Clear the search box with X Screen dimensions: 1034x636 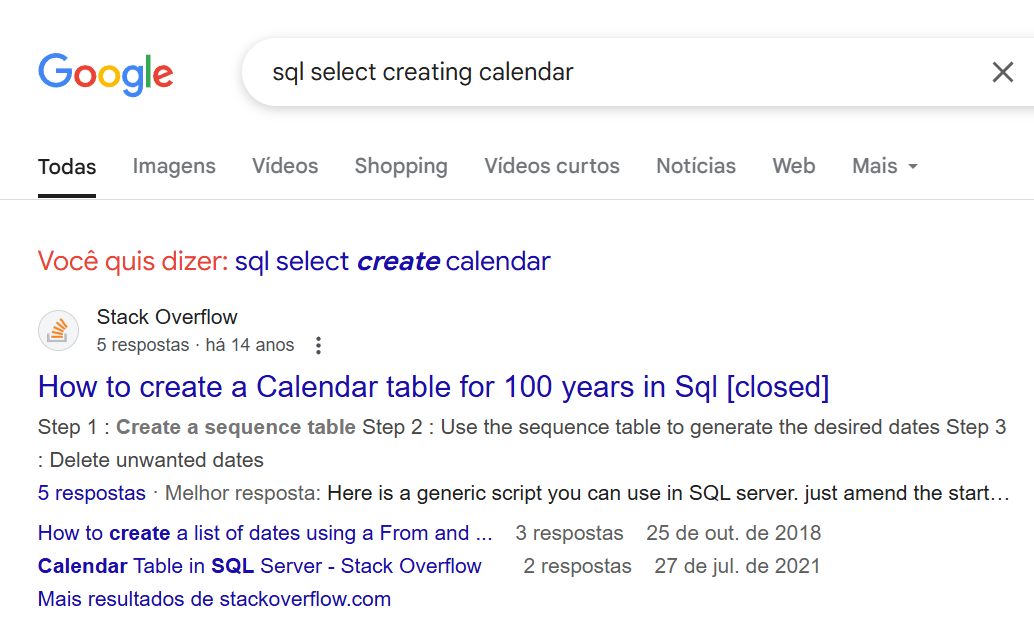pyautogui.click(x=1002, y=72)
